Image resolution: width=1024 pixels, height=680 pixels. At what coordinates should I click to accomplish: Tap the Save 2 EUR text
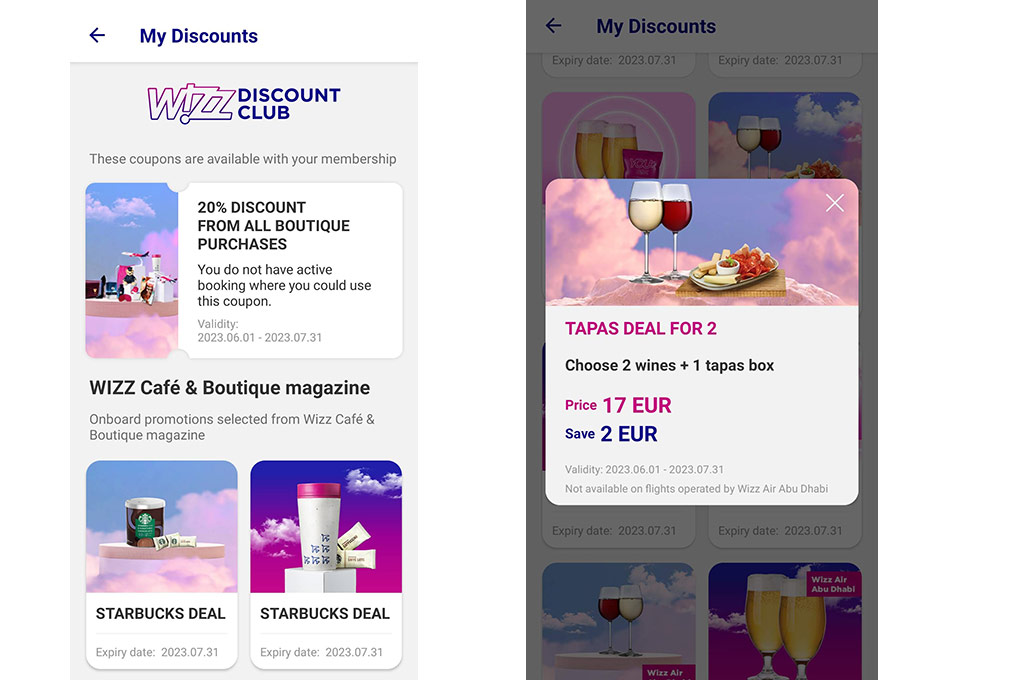click(611, 434)
